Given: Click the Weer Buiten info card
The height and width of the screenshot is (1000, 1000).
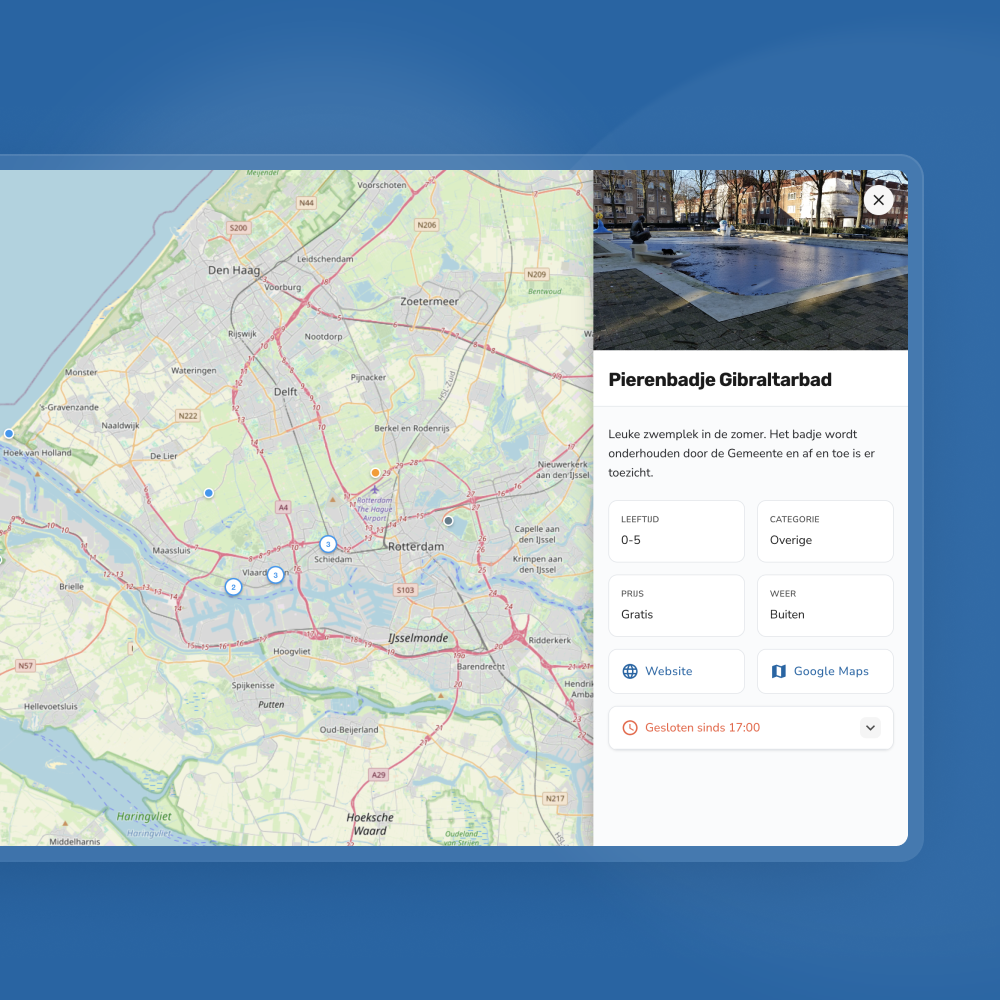Looking at the screenshot, I should click(825, 605).
